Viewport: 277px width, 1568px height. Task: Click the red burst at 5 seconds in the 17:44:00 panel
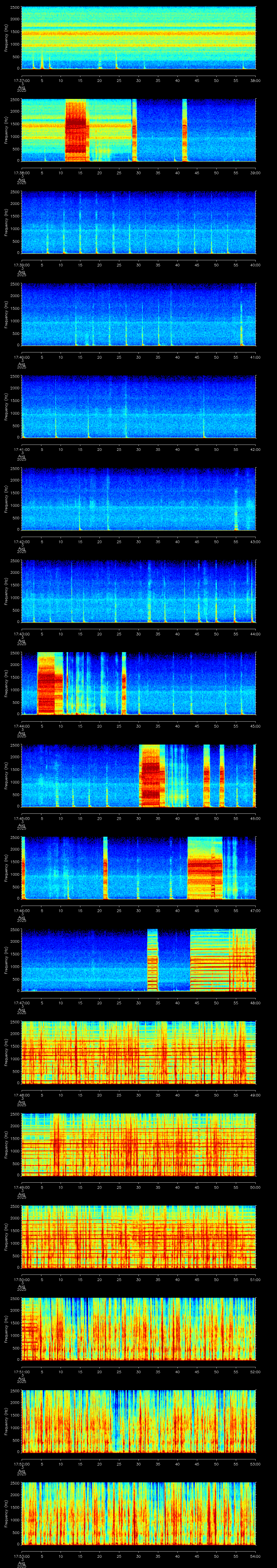pos(50,683)
